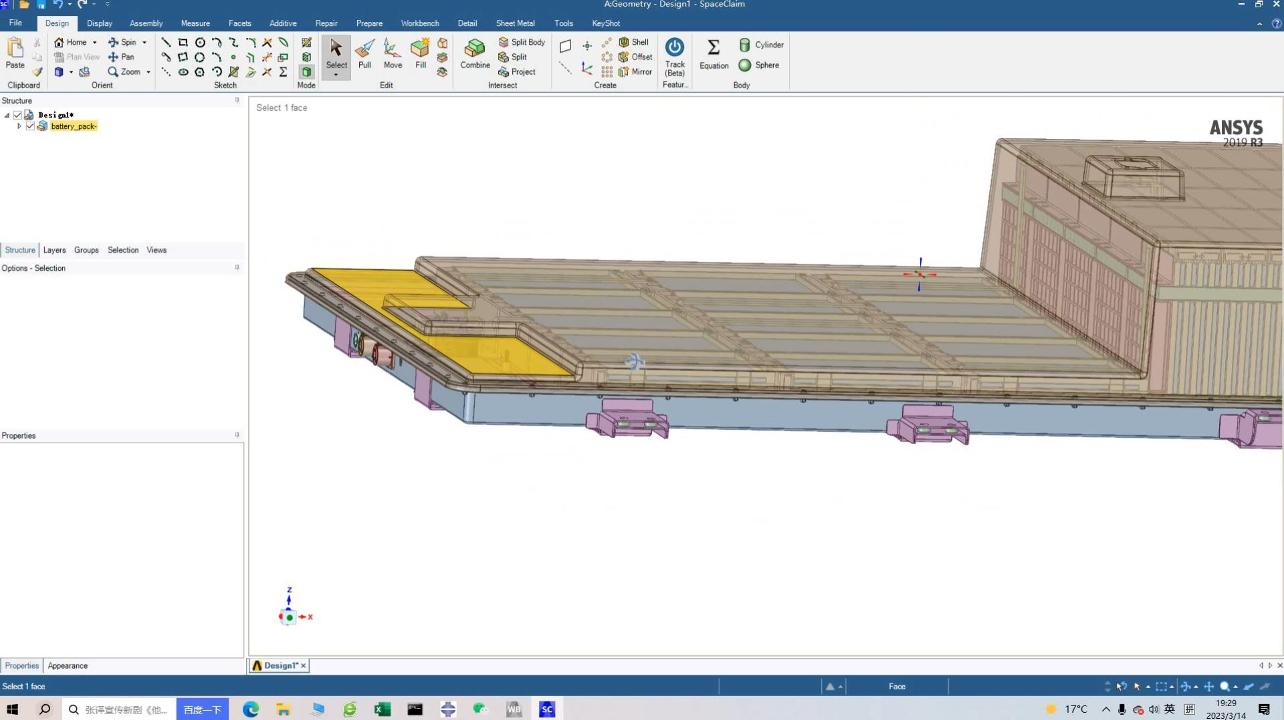
Task: Select the Pull tool
Action: [x=365, y=54]
